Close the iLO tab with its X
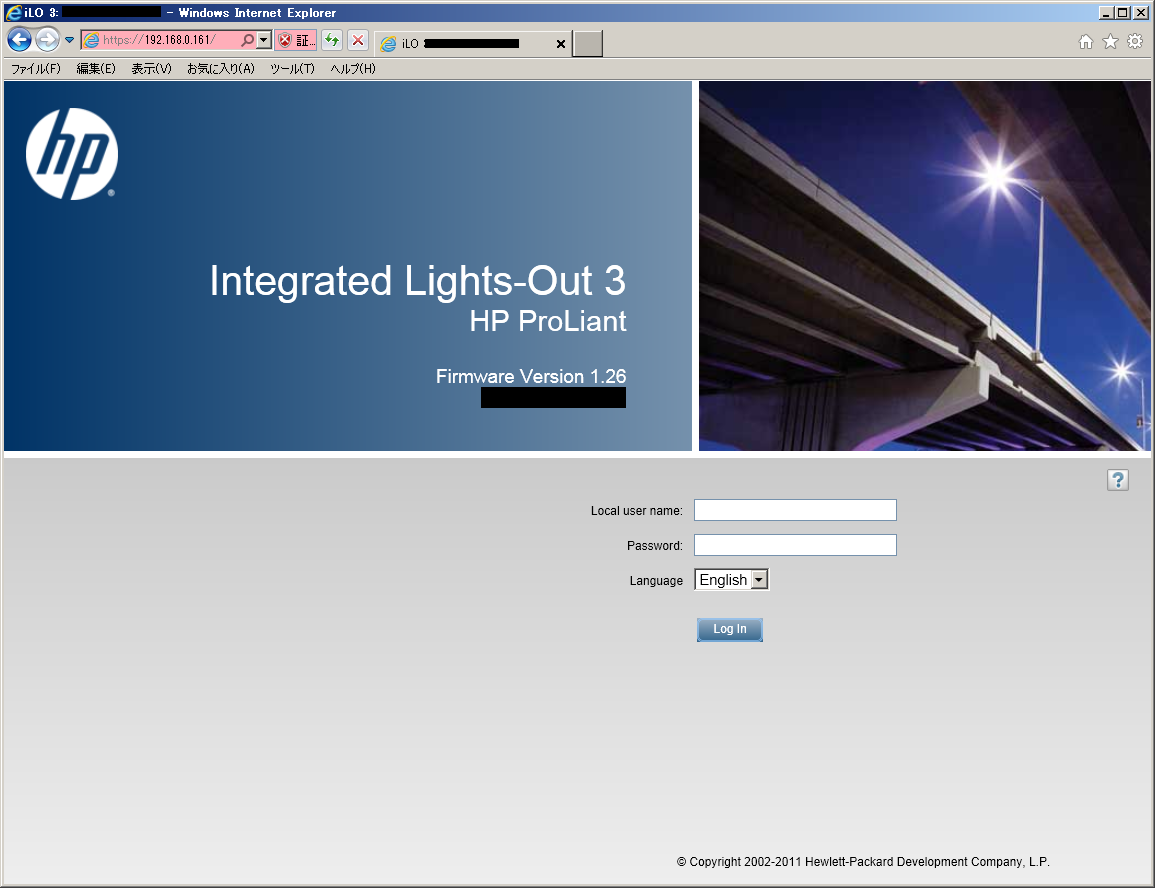The width and height of the screenshot is (1155, 888). [x=561, y=44]
